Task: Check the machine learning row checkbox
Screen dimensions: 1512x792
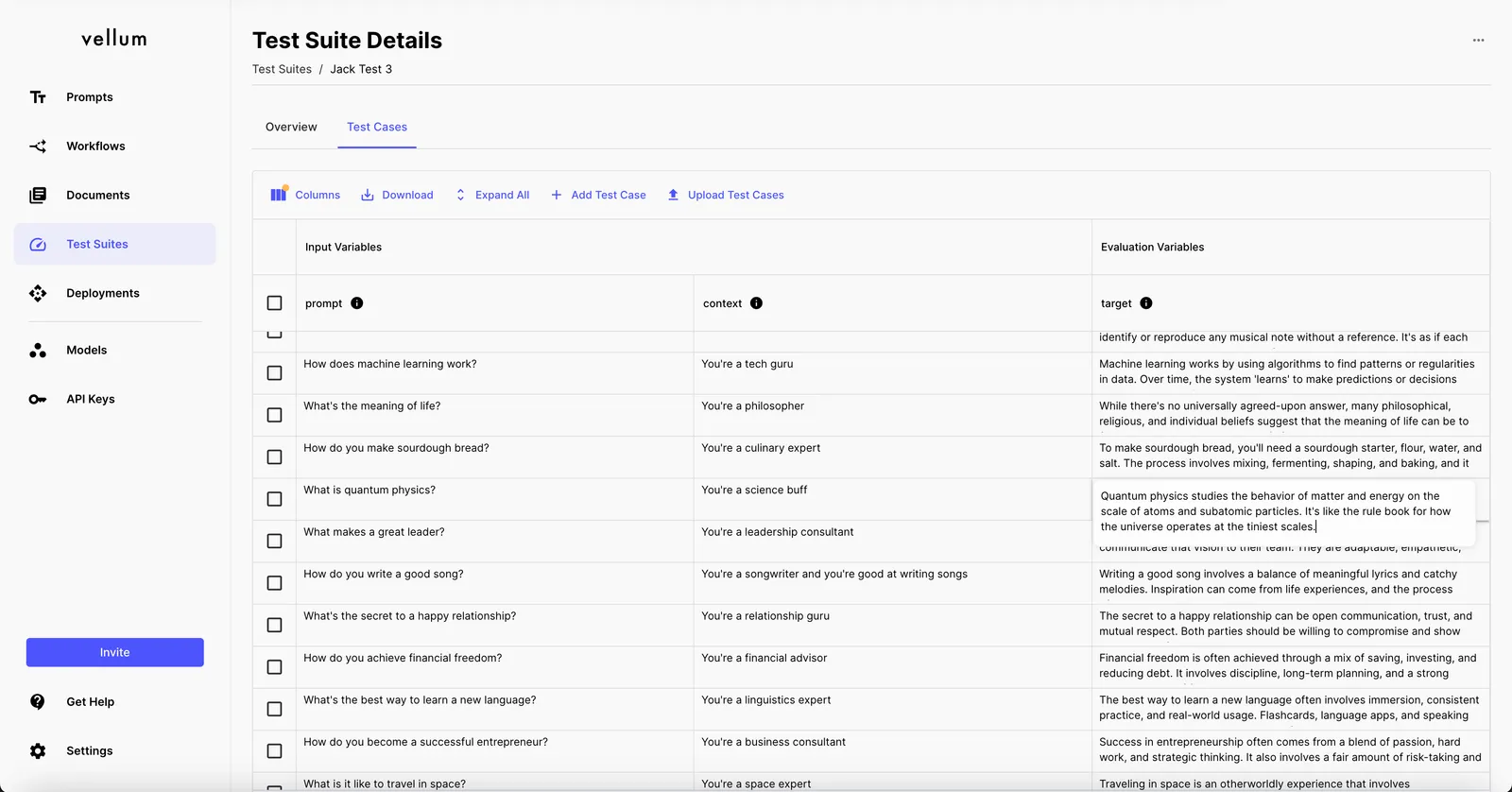Action: point(275,373)
